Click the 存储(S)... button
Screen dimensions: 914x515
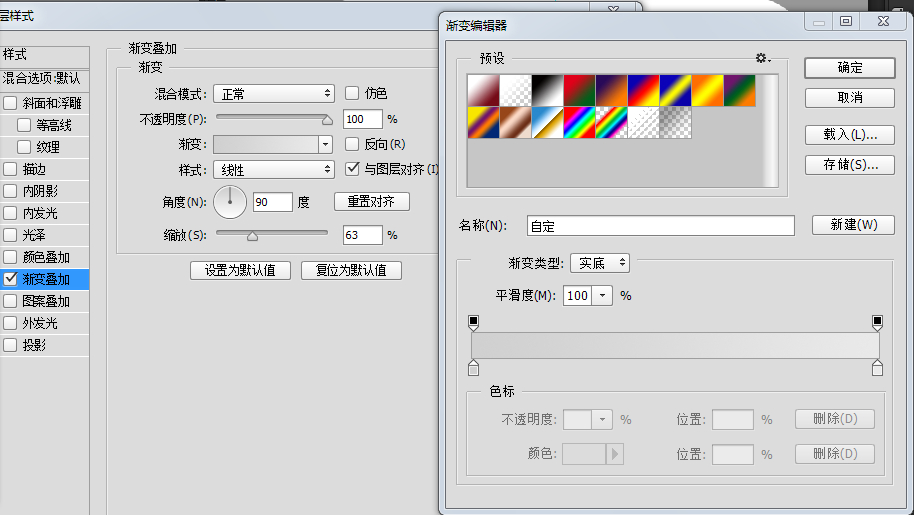(x=850, y=165)
